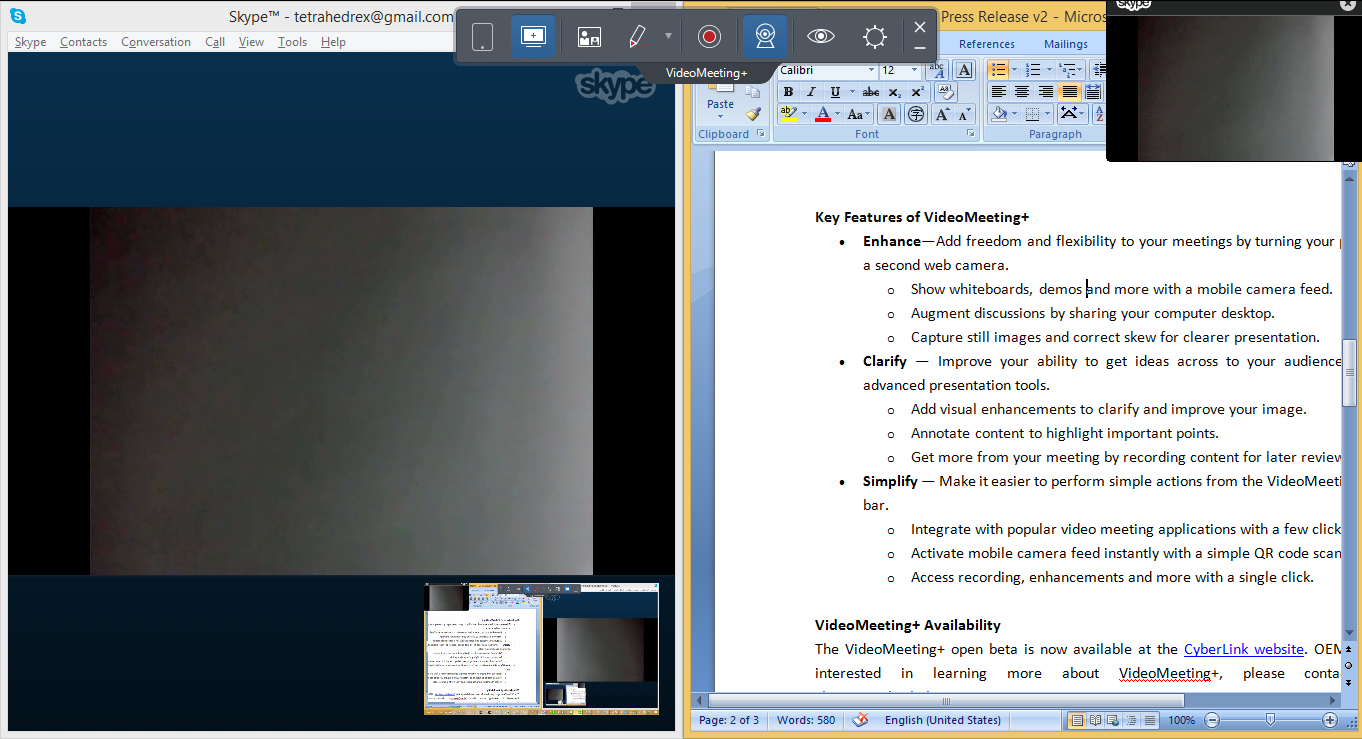Toggle the eye preview icon in VideoMeeting+ bar
The height and width of the screenshot is (739, 1362).
point(821,37)
